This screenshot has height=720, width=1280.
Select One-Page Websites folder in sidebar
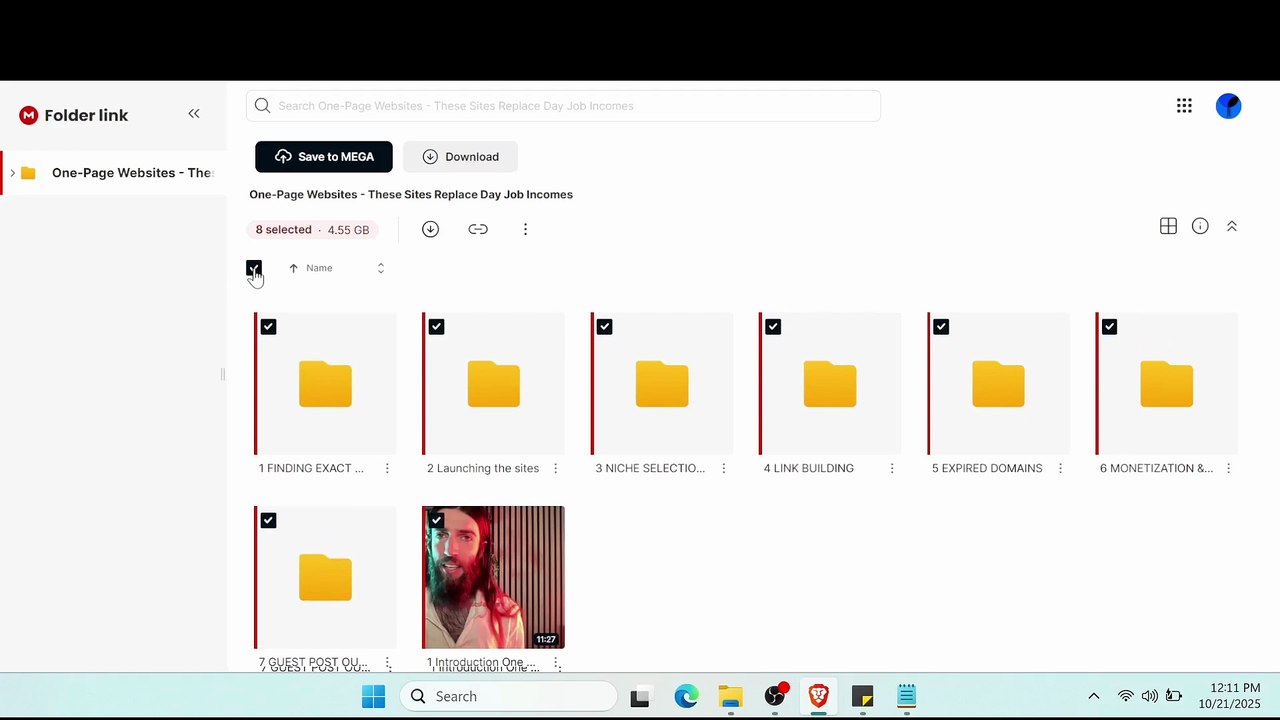115,173
